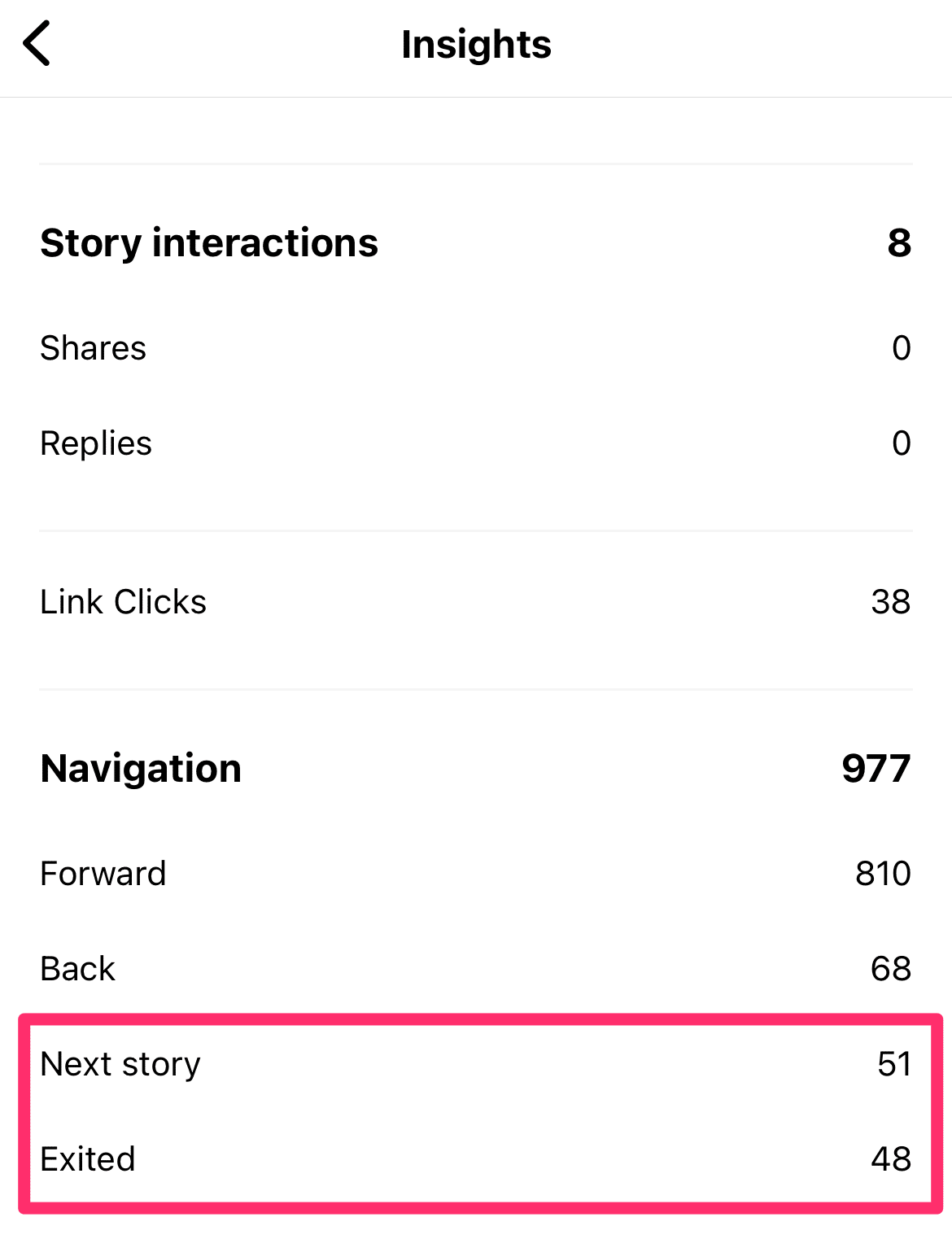Tap the back arrow icon
952x1239 pixels.
[x=37, y=44]
